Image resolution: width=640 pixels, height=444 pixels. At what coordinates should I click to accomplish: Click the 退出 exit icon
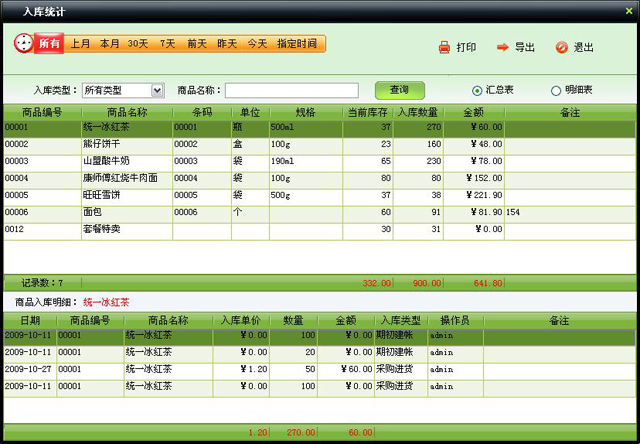pyautogui.click(x=561, y=47)
